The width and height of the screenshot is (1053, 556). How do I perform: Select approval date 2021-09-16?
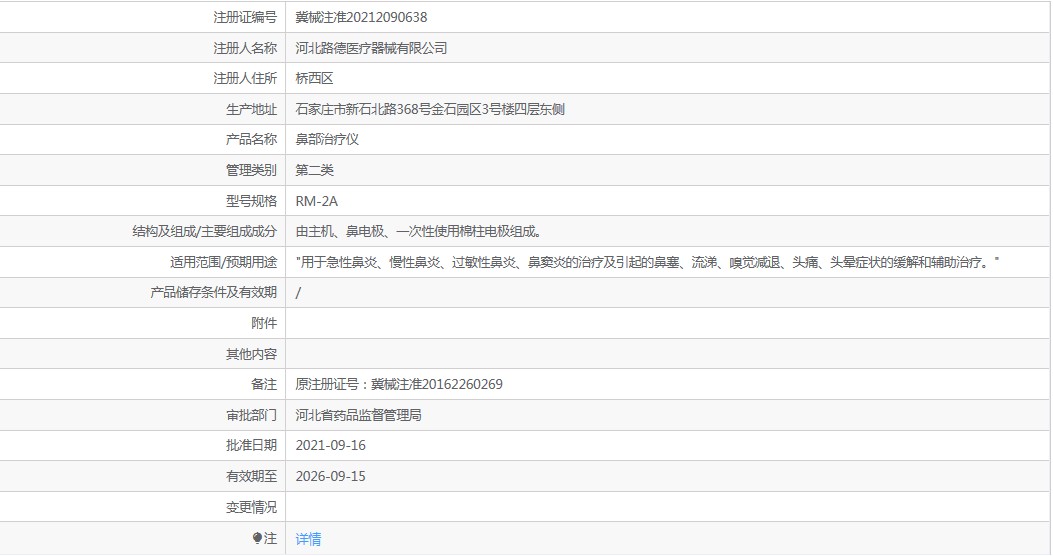coord(330,445)
